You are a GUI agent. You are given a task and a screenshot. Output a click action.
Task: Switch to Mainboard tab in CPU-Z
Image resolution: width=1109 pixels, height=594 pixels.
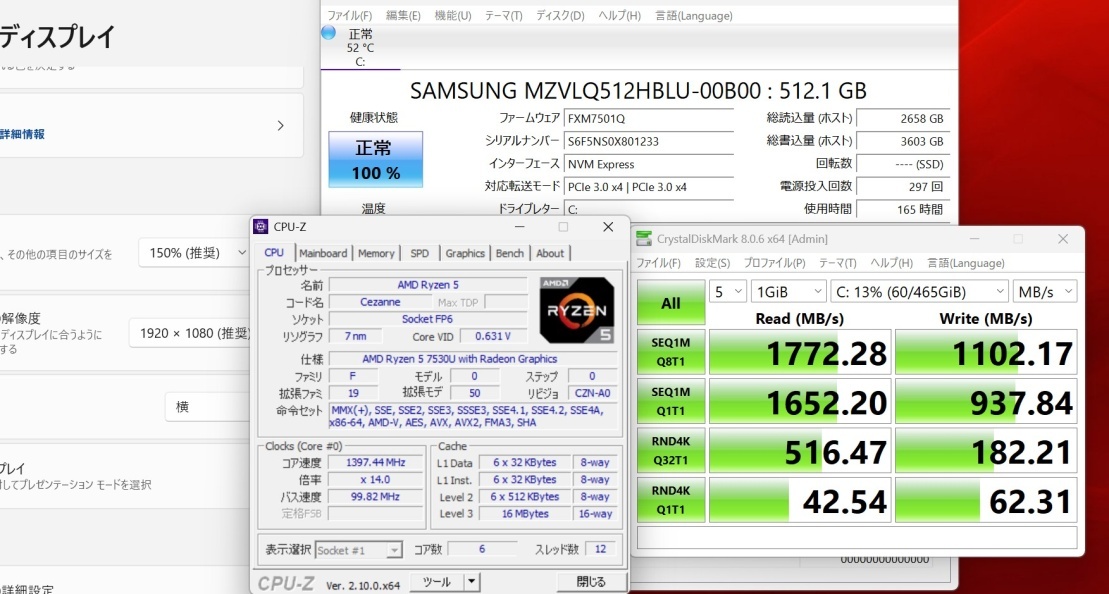[x=323, y=253]
